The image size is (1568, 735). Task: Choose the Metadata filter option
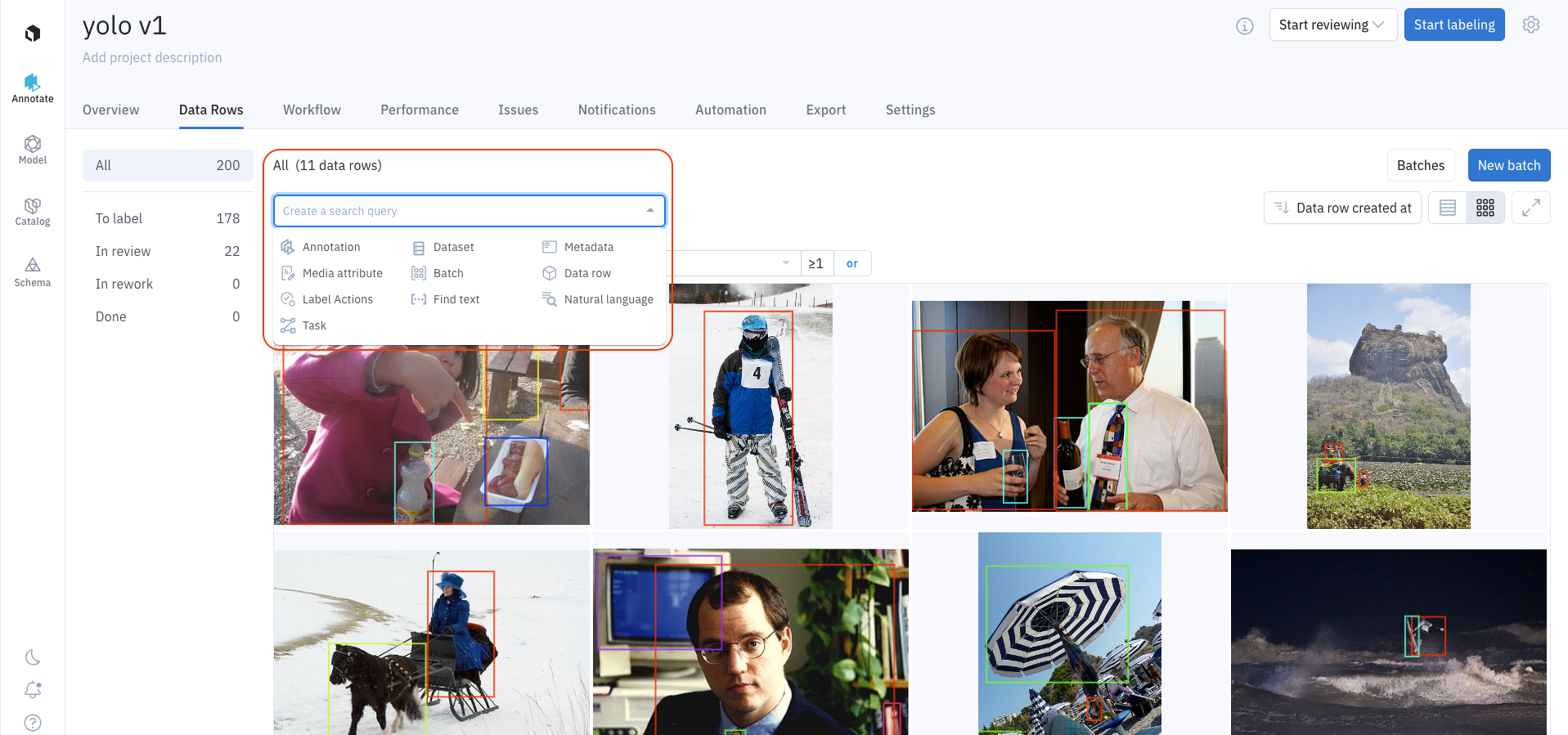[x=577, y=247]
